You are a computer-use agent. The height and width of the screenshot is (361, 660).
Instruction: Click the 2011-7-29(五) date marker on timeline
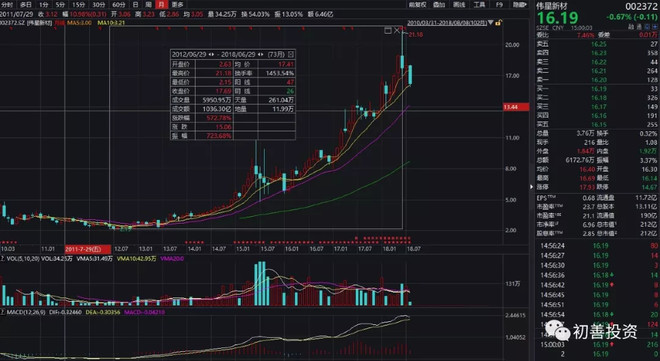(88, 249)
